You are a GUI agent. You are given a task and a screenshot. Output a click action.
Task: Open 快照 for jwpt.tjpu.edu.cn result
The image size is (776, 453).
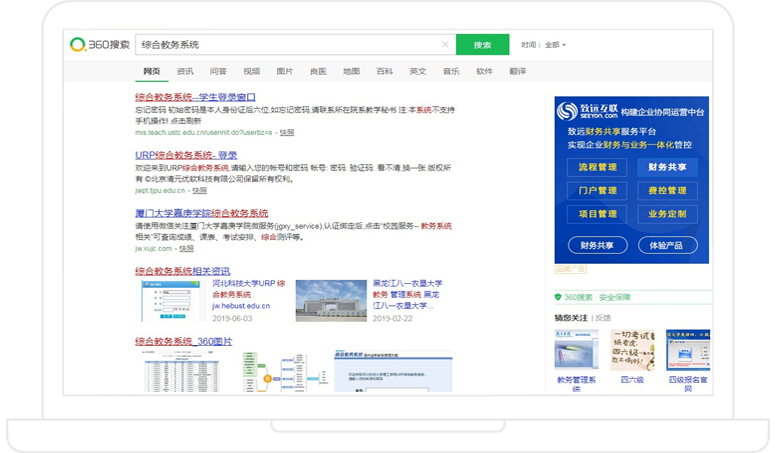click(x=199, y=190)
